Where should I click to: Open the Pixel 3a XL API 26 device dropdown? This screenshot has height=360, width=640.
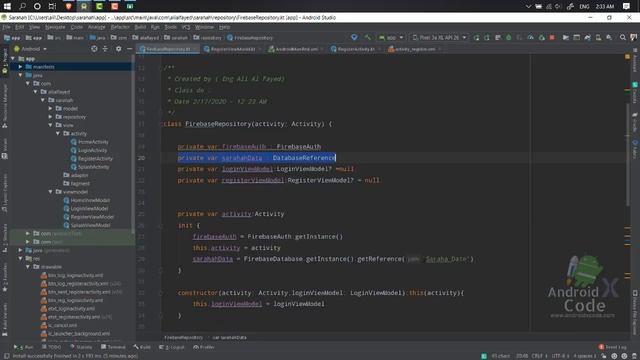click(439, 38)
